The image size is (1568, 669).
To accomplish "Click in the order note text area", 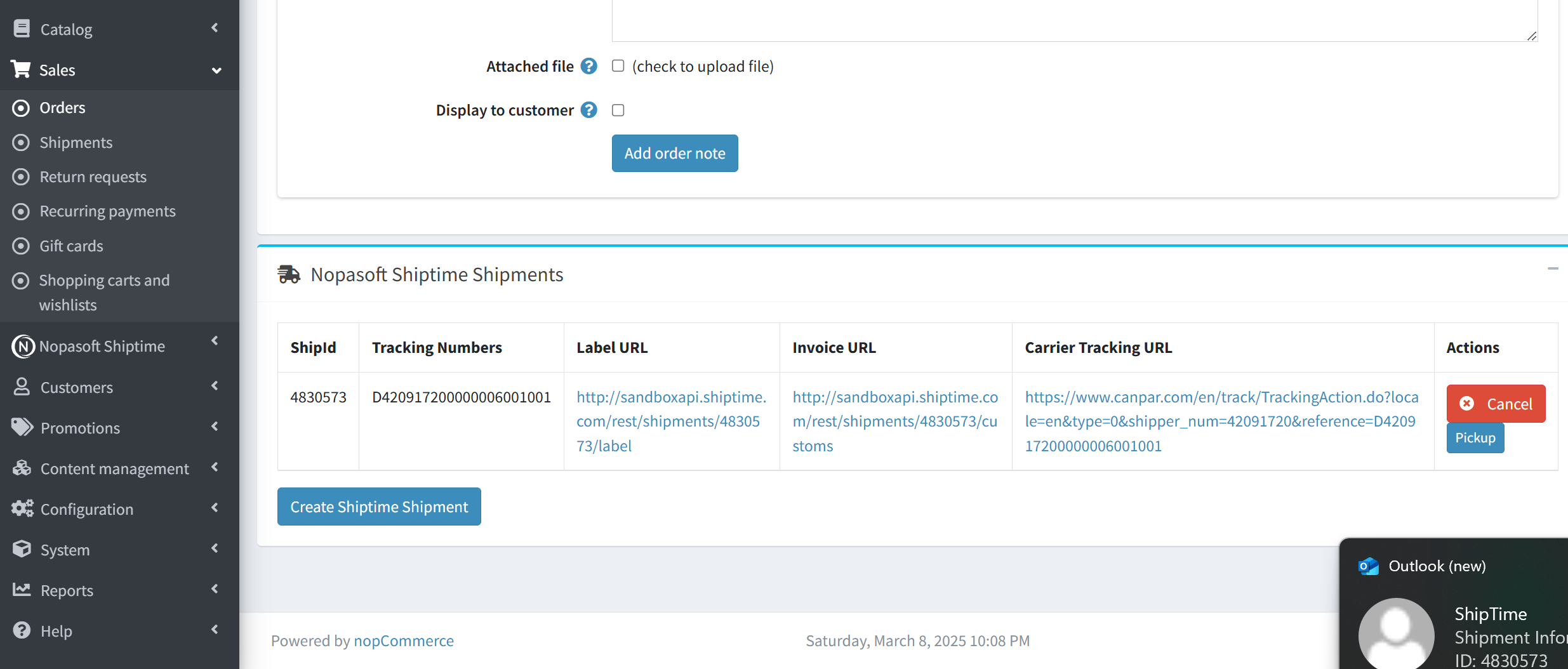I will point(1074,20).
